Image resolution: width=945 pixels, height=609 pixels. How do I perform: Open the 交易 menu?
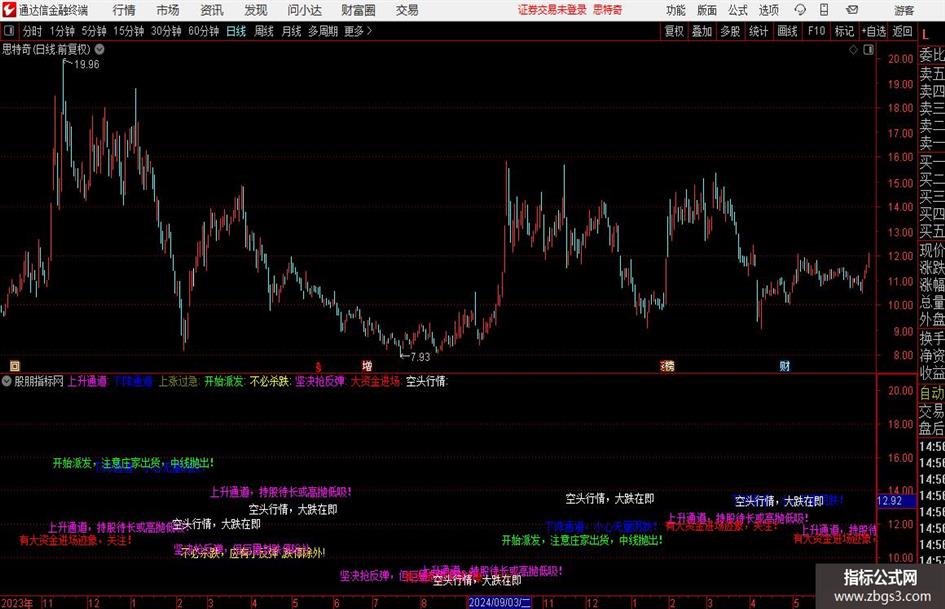tap(407, 10)
